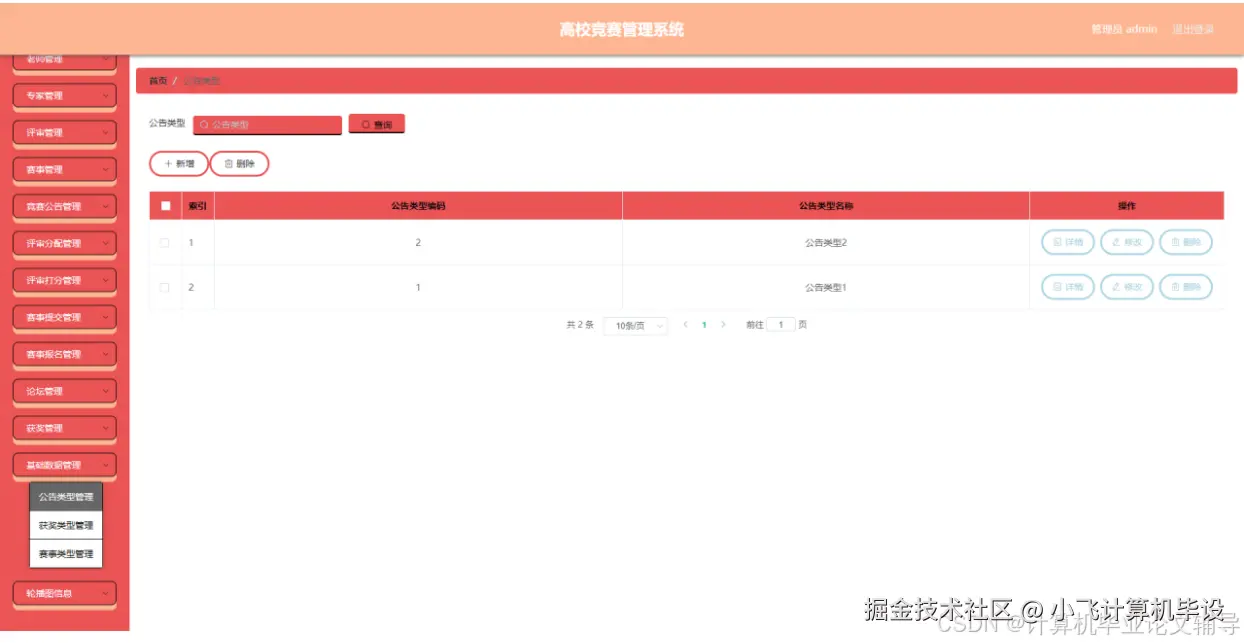Click the 新增 add button
The height and width of the screenshot is (643, 1244).
pos(179,164)
